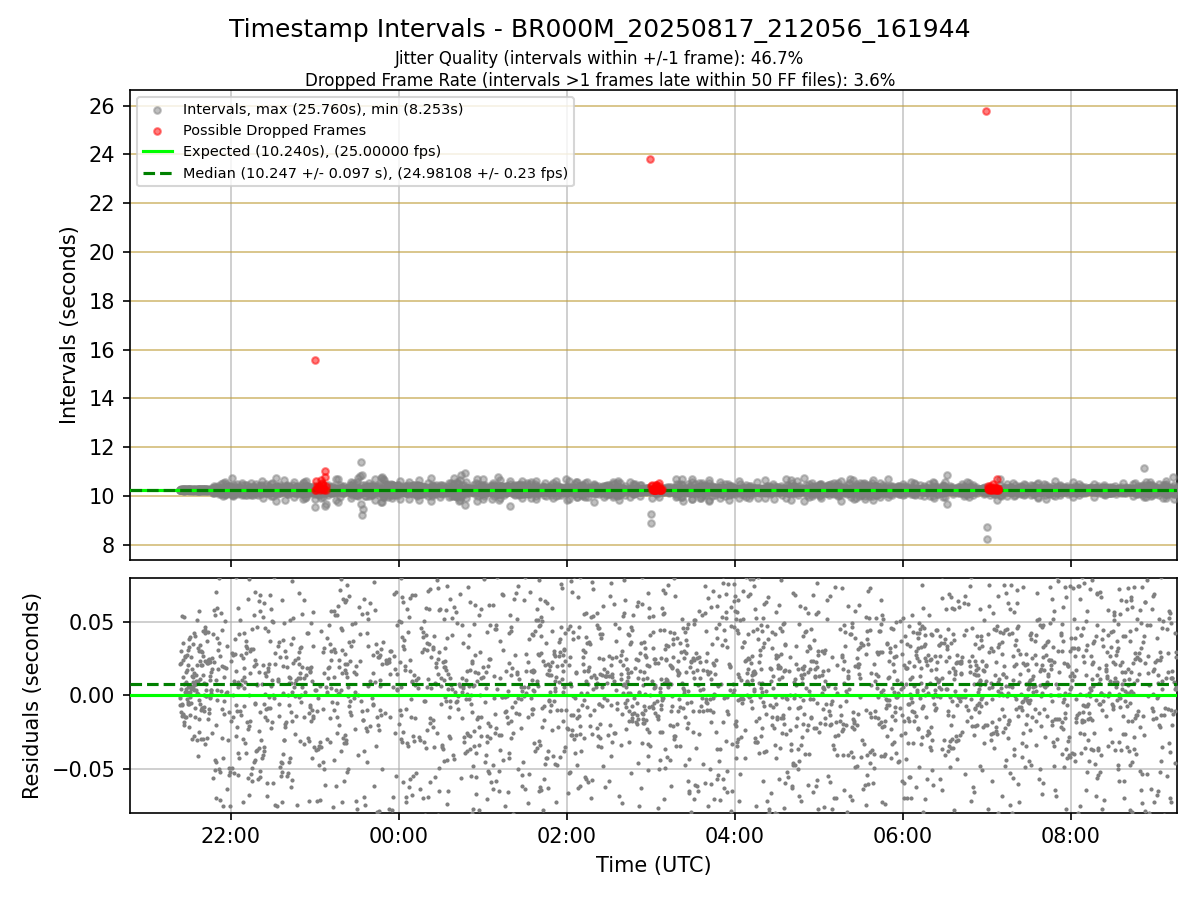Image resolution: width=1200 pixels, height=900 pixels.
Task: Click the lowest gray interval point near 8.25 seconds
Action: click(x=987, y=539)
